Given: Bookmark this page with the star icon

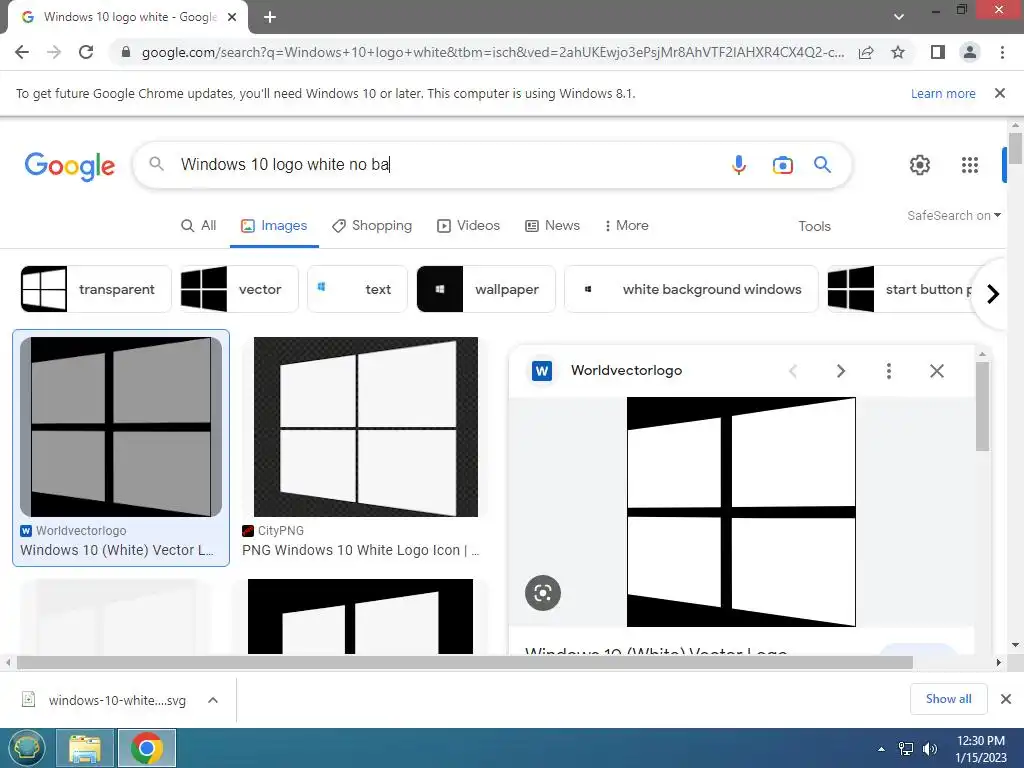Looking at the screenshot, I should pyautogui.click(x=898, y=52).
